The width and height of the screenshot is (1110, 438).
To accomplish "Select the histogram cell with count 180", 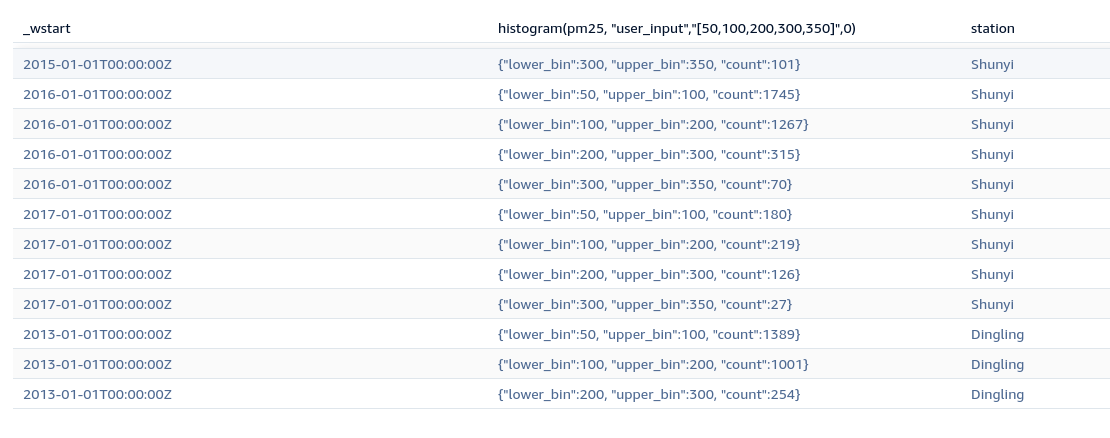I will point(644,214).
